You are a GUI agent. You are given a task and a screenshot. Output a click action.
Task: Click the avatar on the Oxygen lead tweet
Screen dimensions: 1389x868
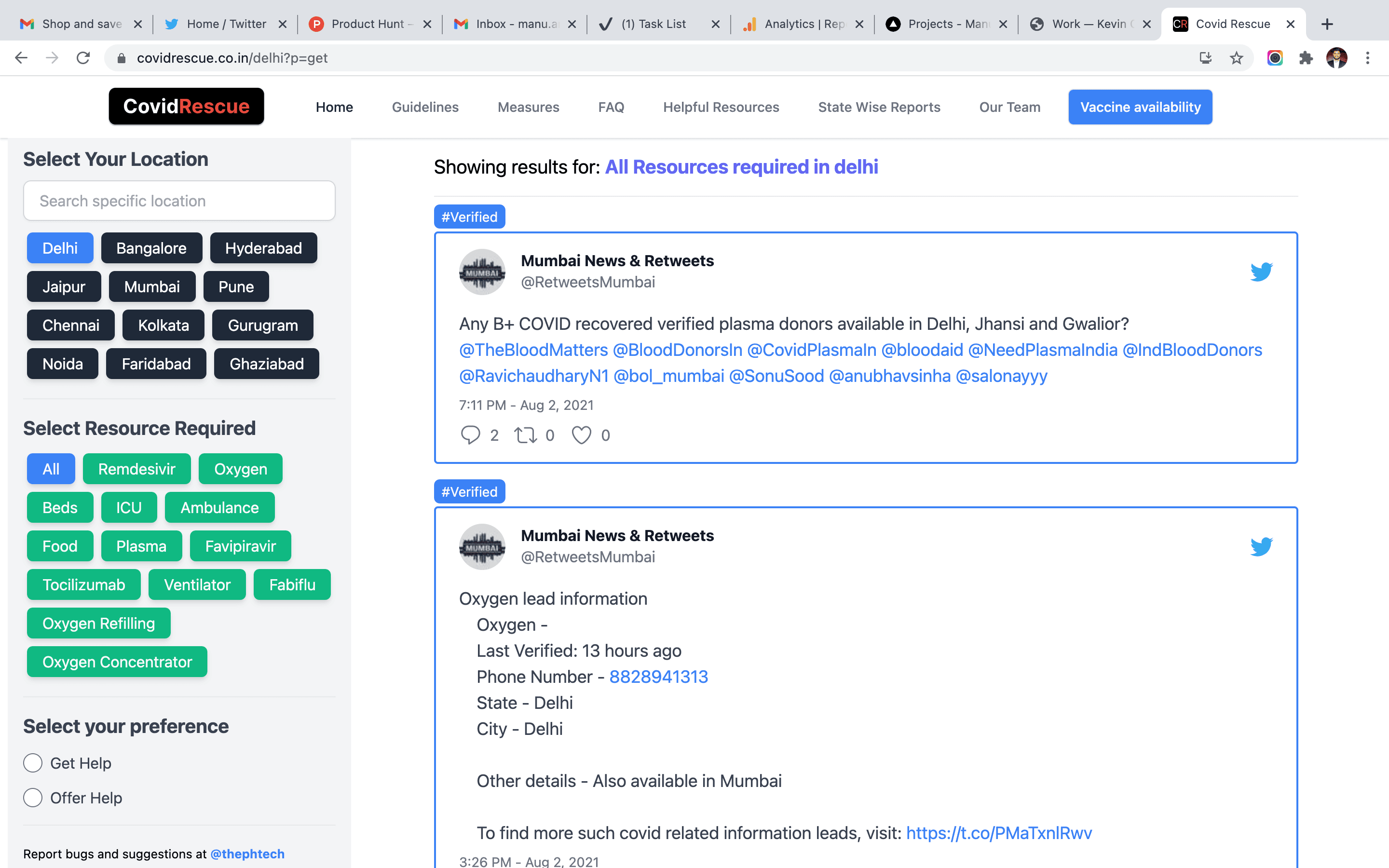482,547
